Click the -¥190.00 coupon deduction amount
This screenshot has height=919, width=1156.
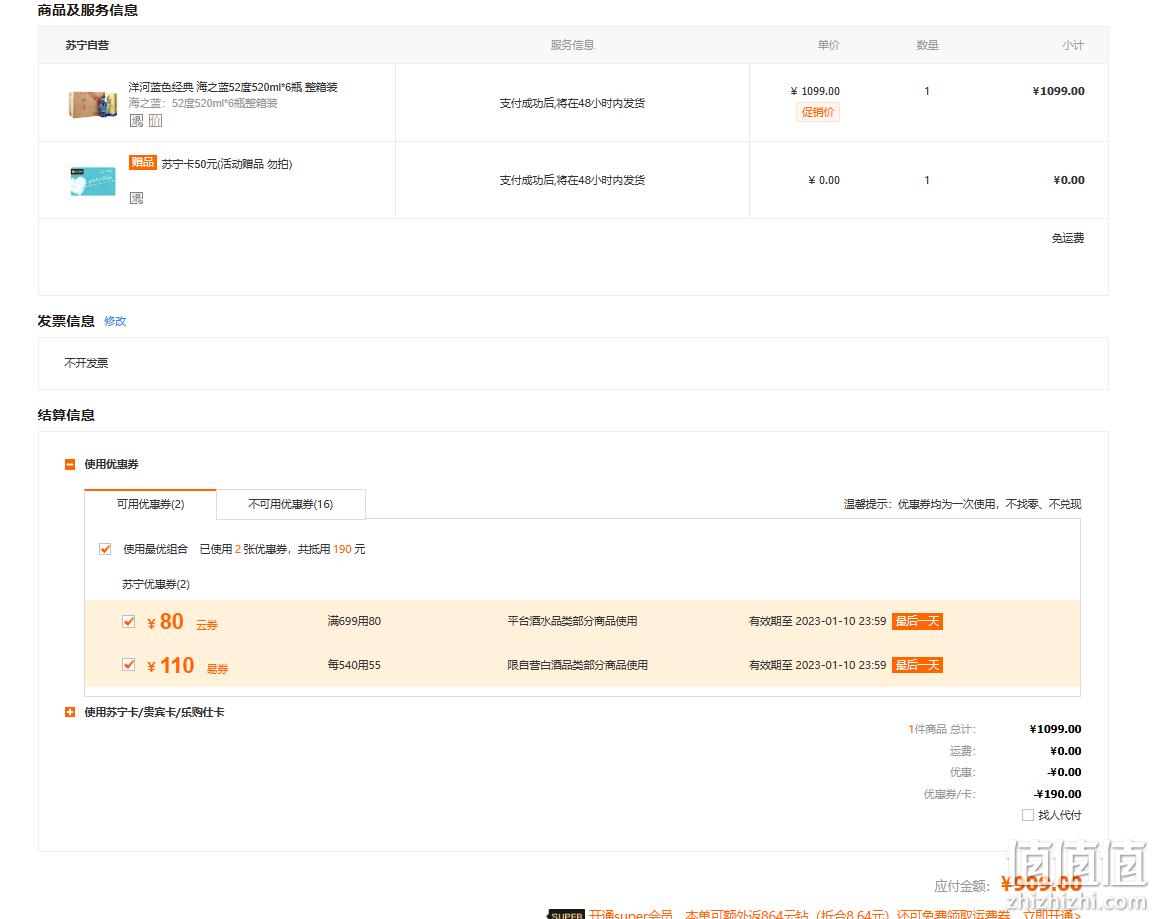point(1058,794)
